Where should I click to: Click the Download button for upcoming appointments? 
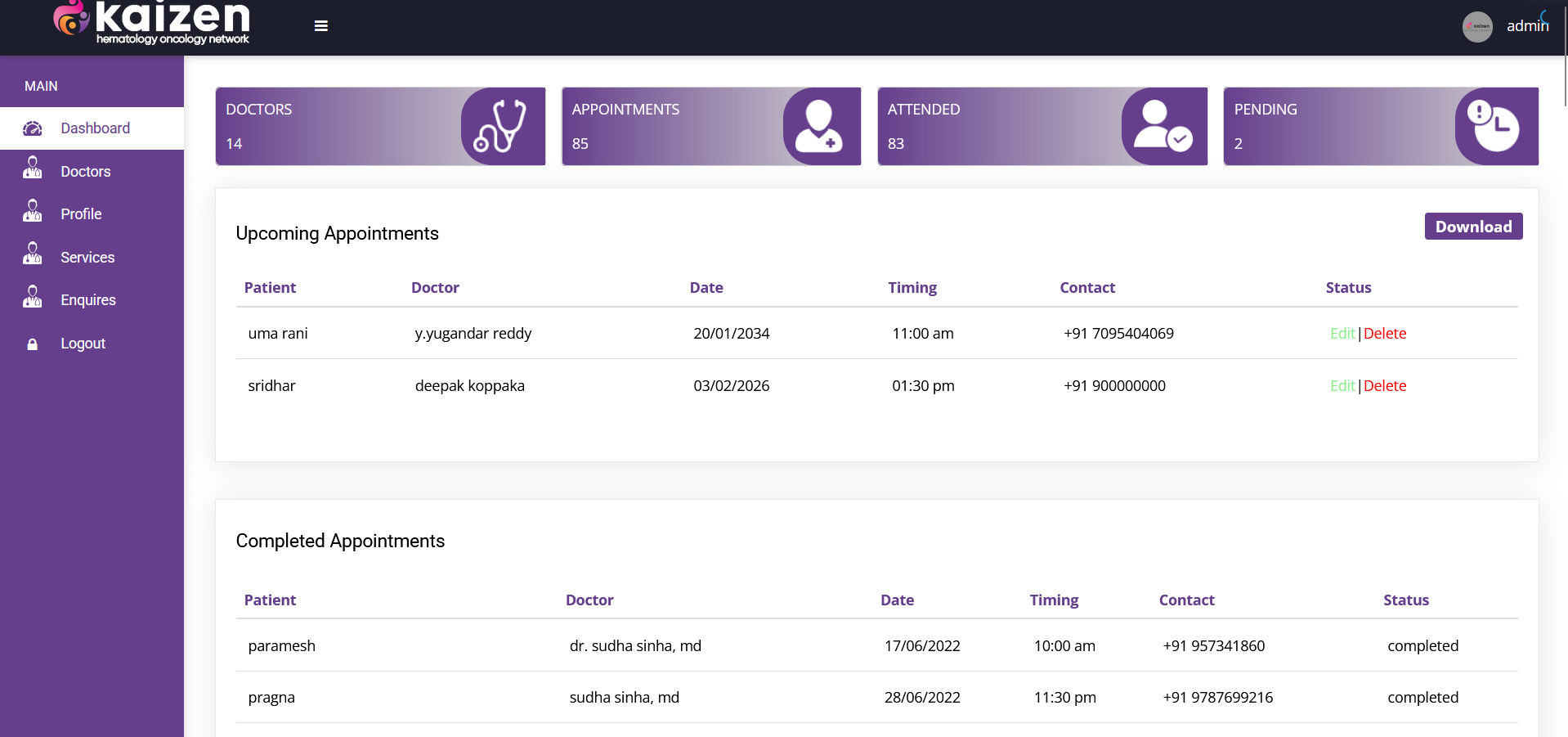click(x=1473, y=226)
